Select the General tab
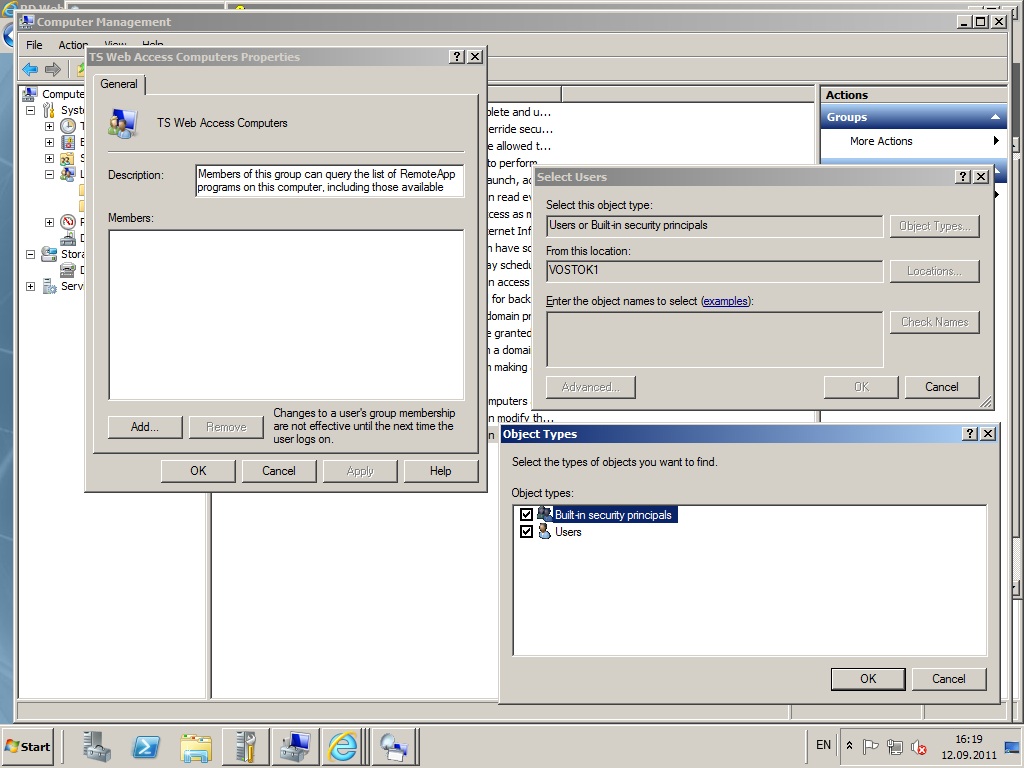This screenshot has width=1024, height=768. pyautogui.click(x=119, y=84)
